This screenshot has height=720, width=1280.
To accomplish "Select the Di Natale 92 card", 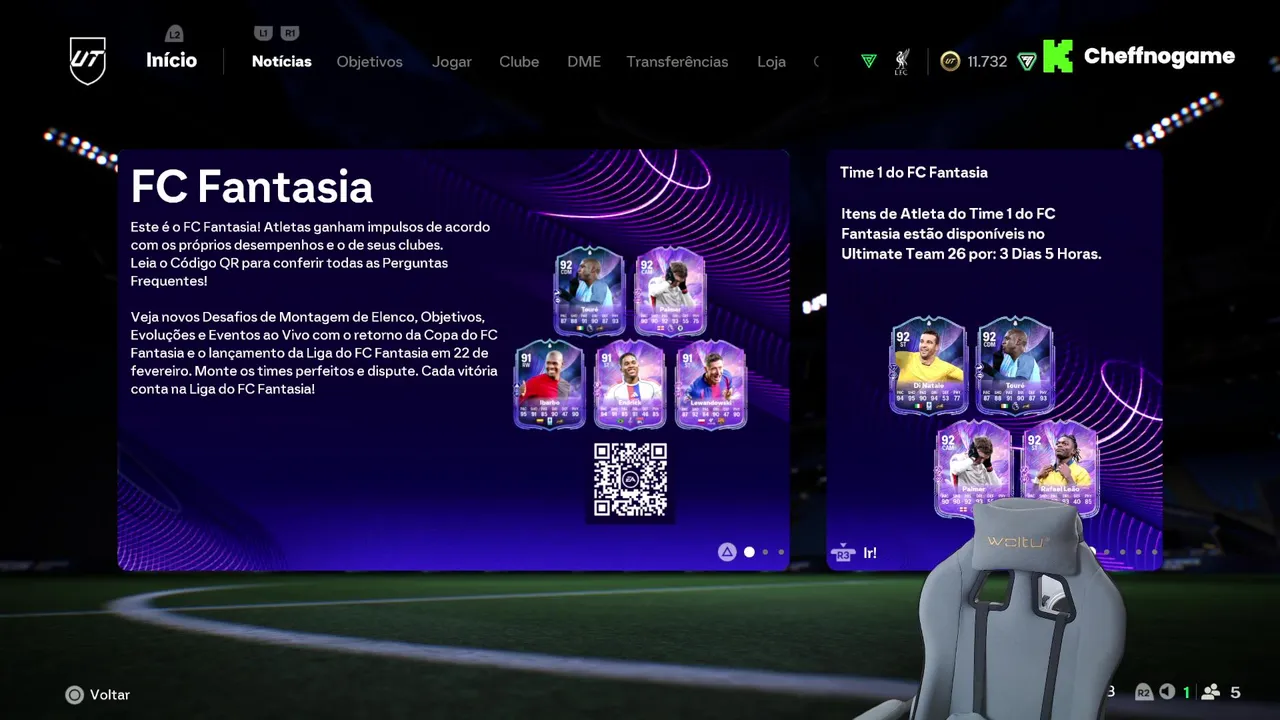I will (929, 365).
